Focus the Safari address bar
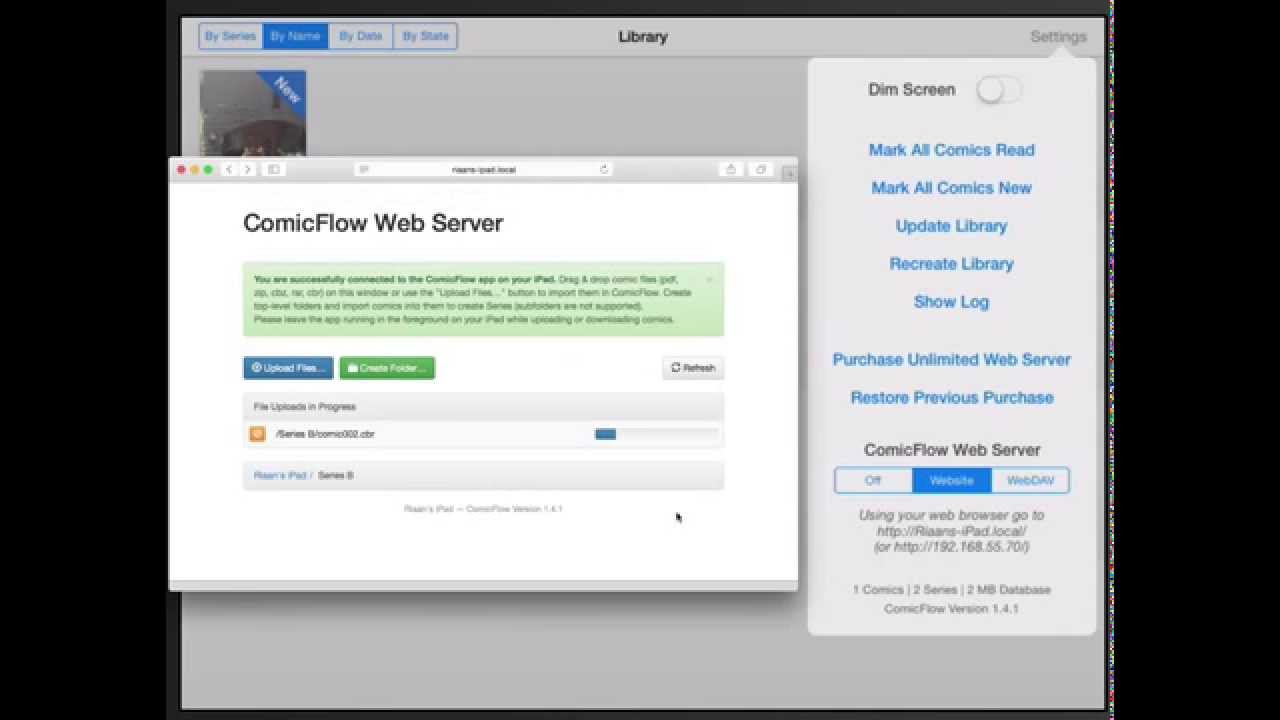The height and width of the screenshot is (720, 1280). [484, 170]
